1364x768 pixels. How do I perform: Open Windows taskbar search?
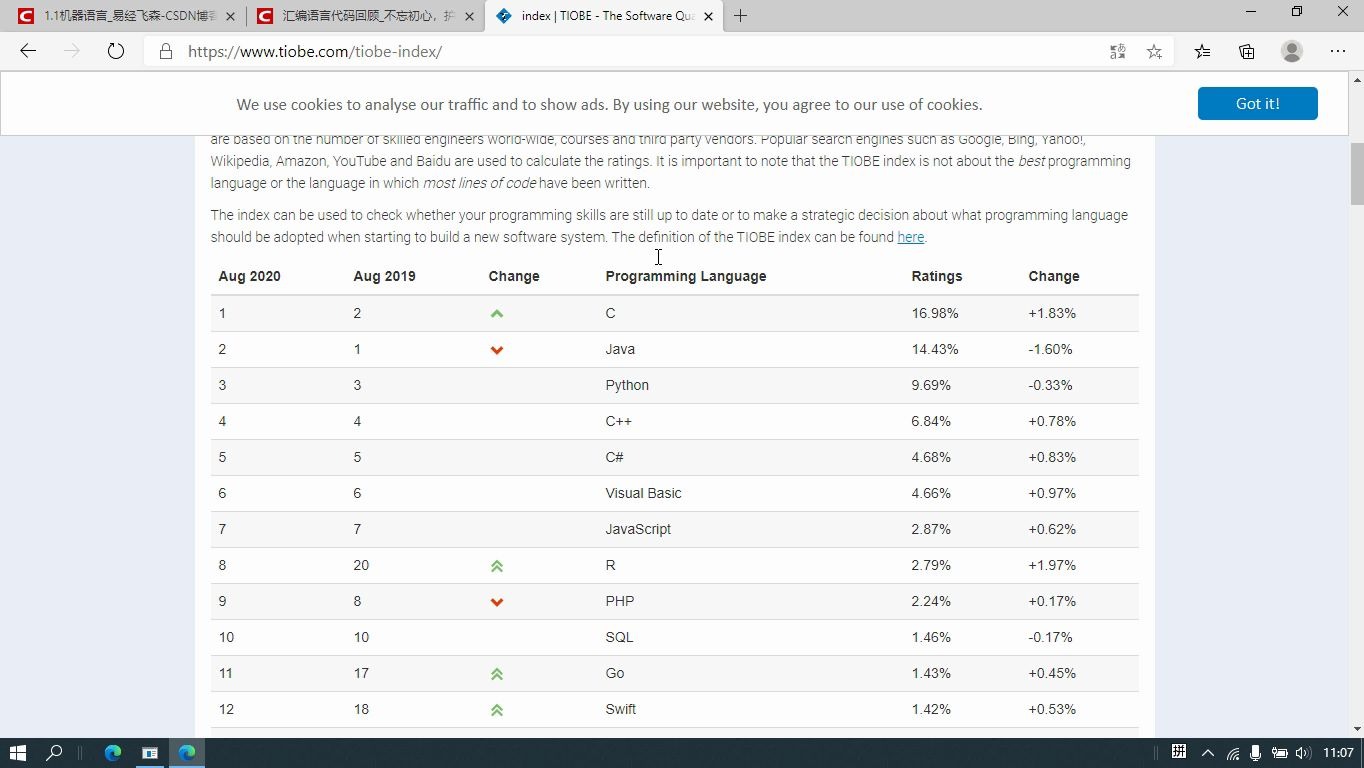coord(56,753)
